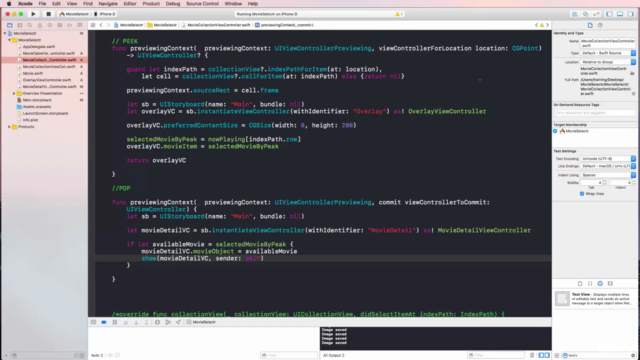Open the Editor menu
The width and height of the screenshot is (640, 360).
130,4
